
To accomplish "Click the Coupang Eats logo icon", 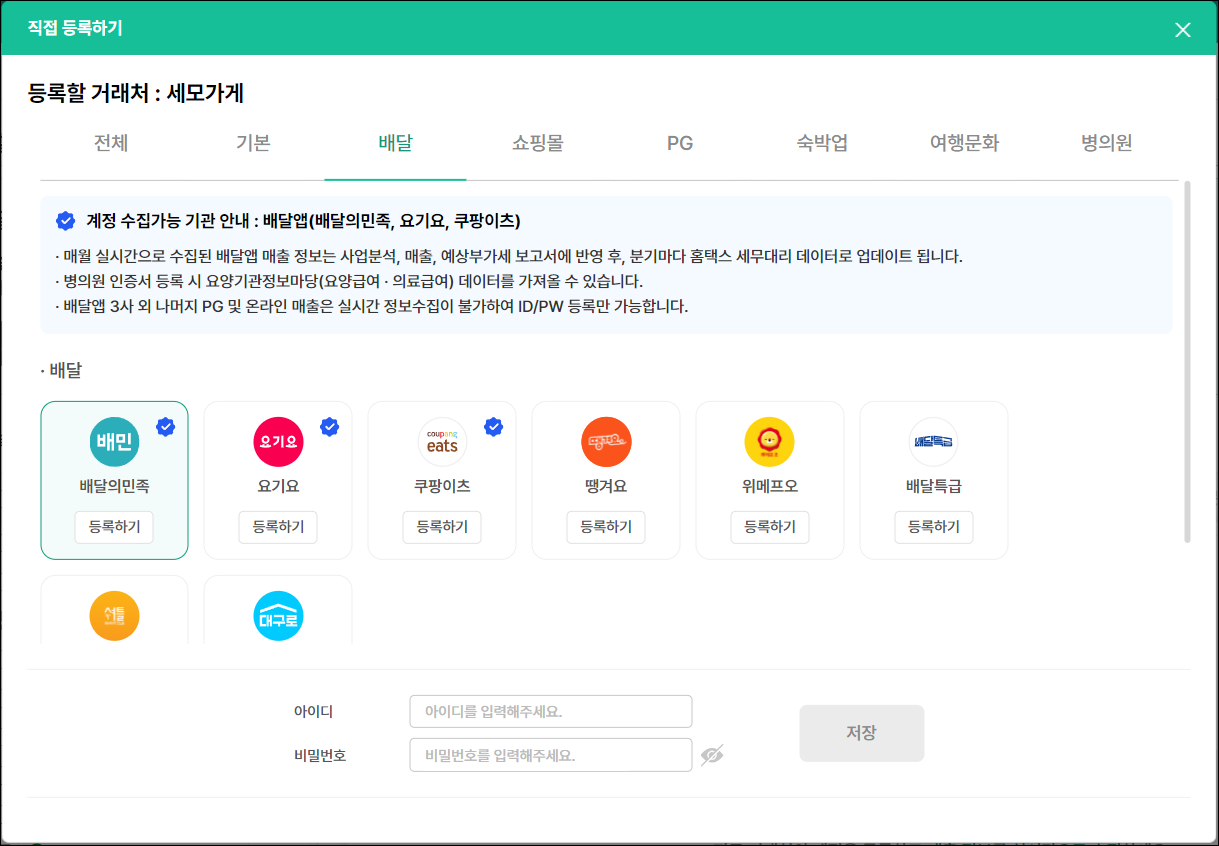I will click(x=442, y=442).
